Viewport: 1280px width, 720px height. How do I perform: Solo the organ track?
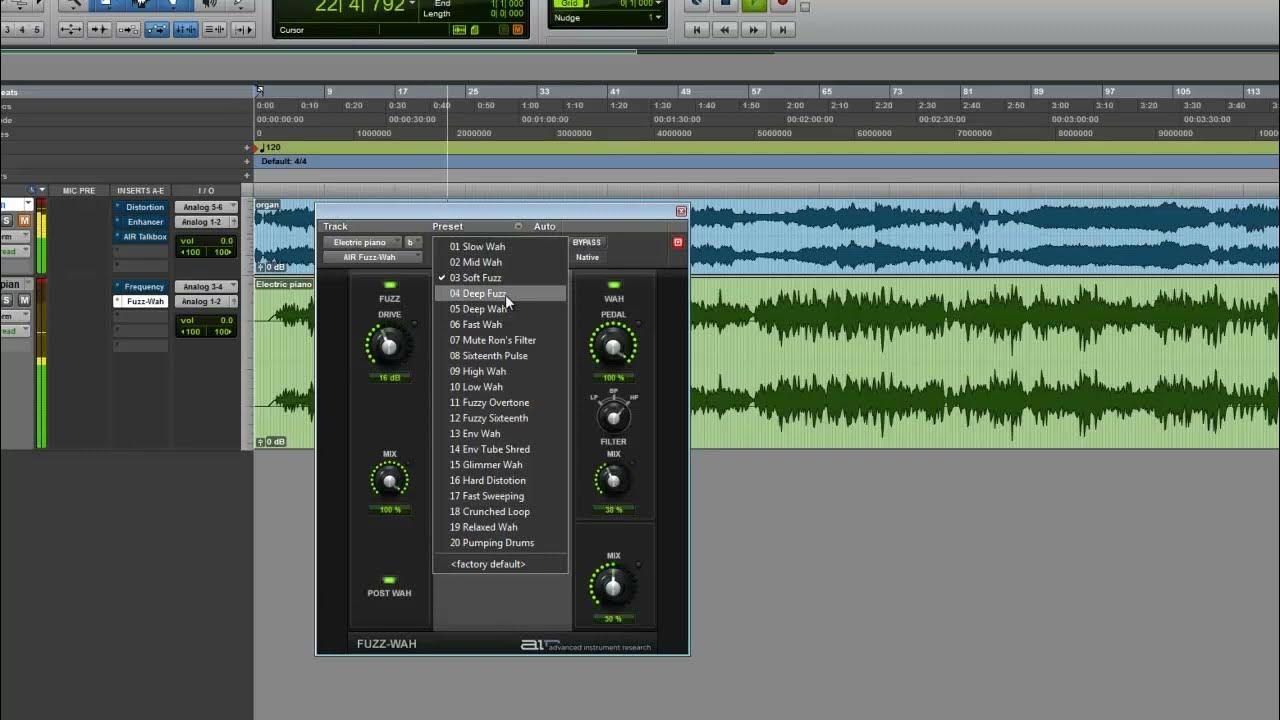tap(7, 220)
